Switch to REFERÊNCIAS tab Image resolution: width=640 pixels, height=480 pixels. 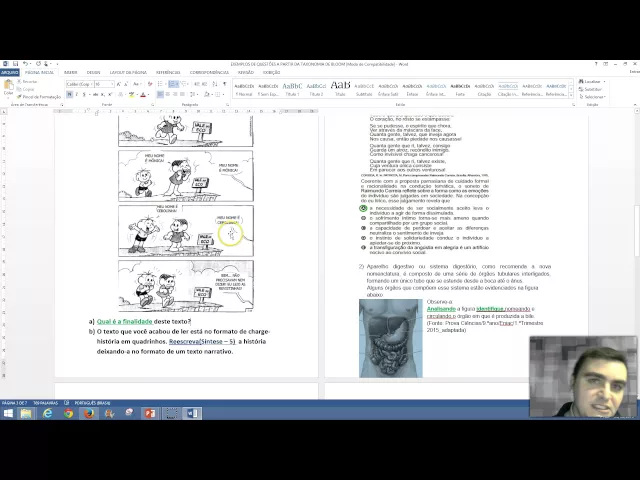168,72
